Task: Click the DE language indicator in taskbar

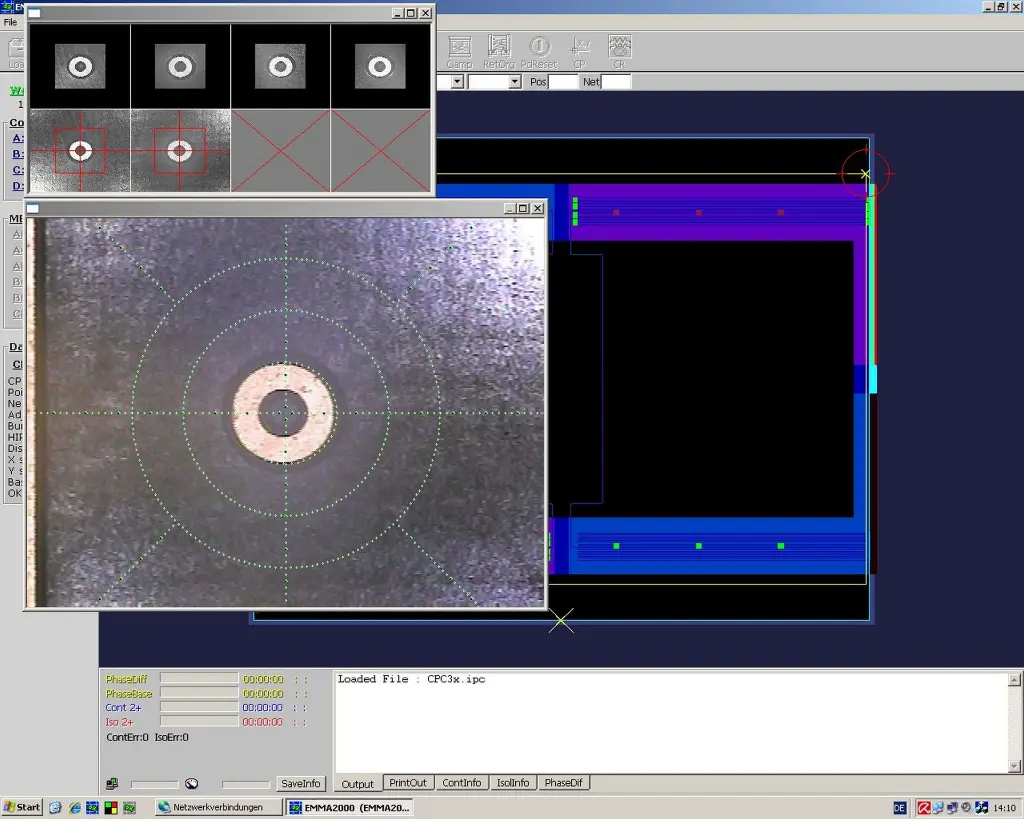Action: 898,807
